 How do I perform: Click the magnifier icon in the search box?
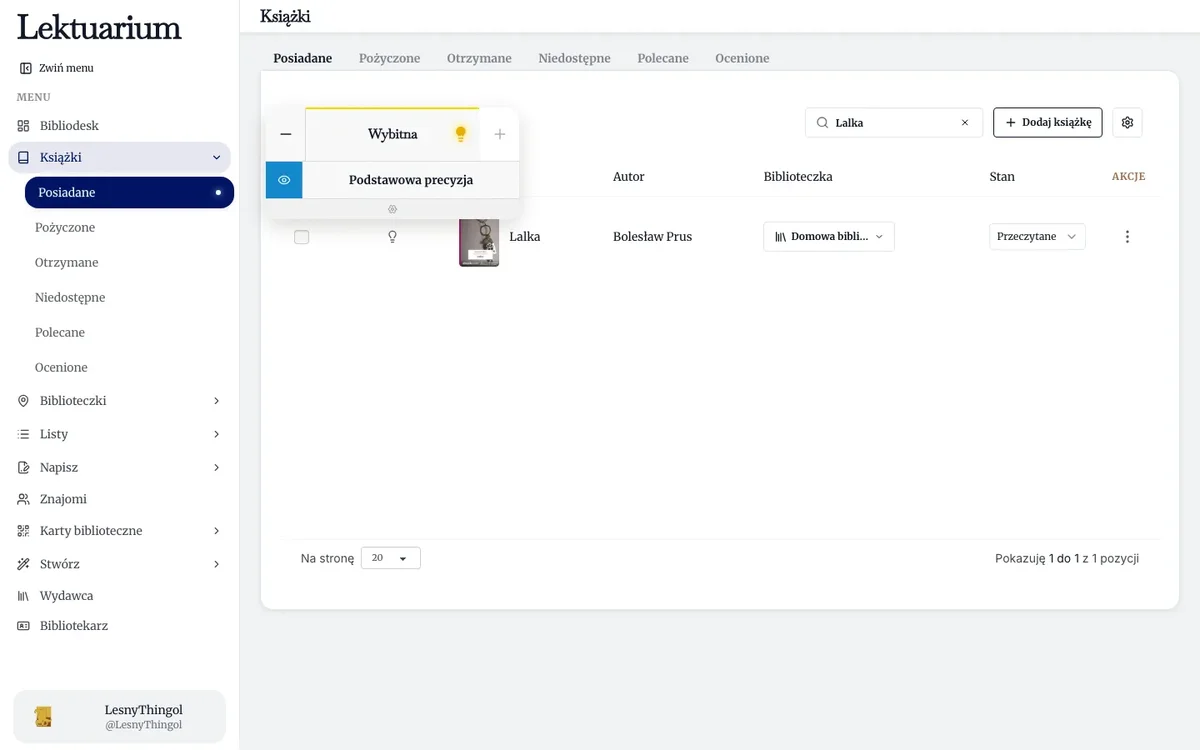pyautogui.click(x=822, y=123)
